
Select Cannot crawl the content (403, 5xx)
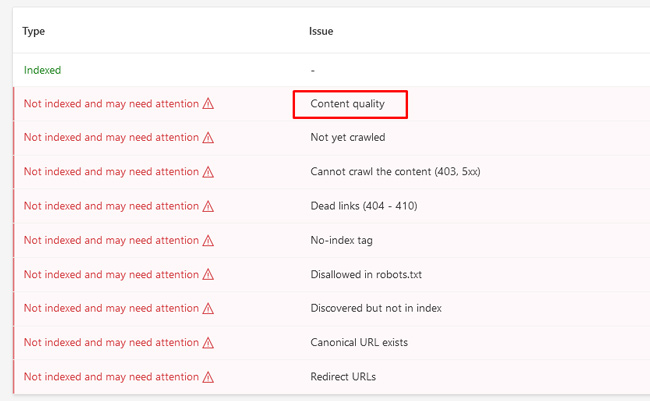click(396, 172)
